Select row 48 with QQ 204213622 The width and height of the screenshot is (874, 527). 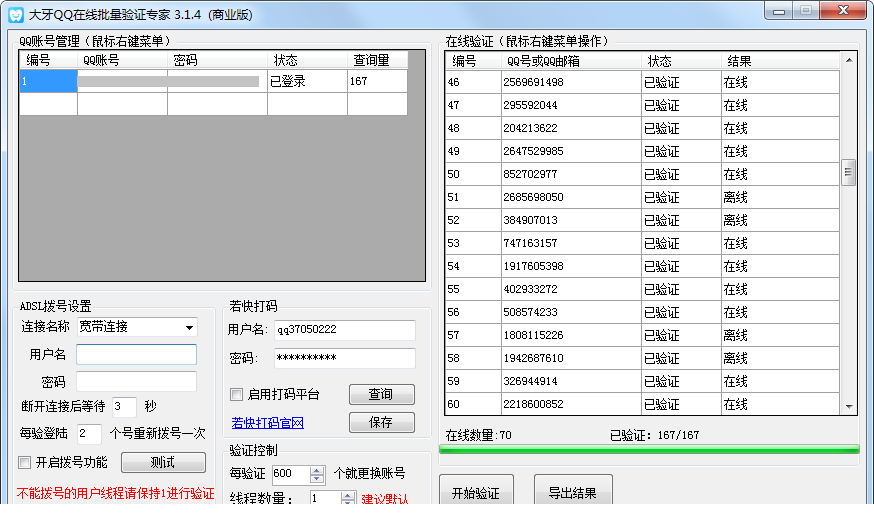click(643, 128)
